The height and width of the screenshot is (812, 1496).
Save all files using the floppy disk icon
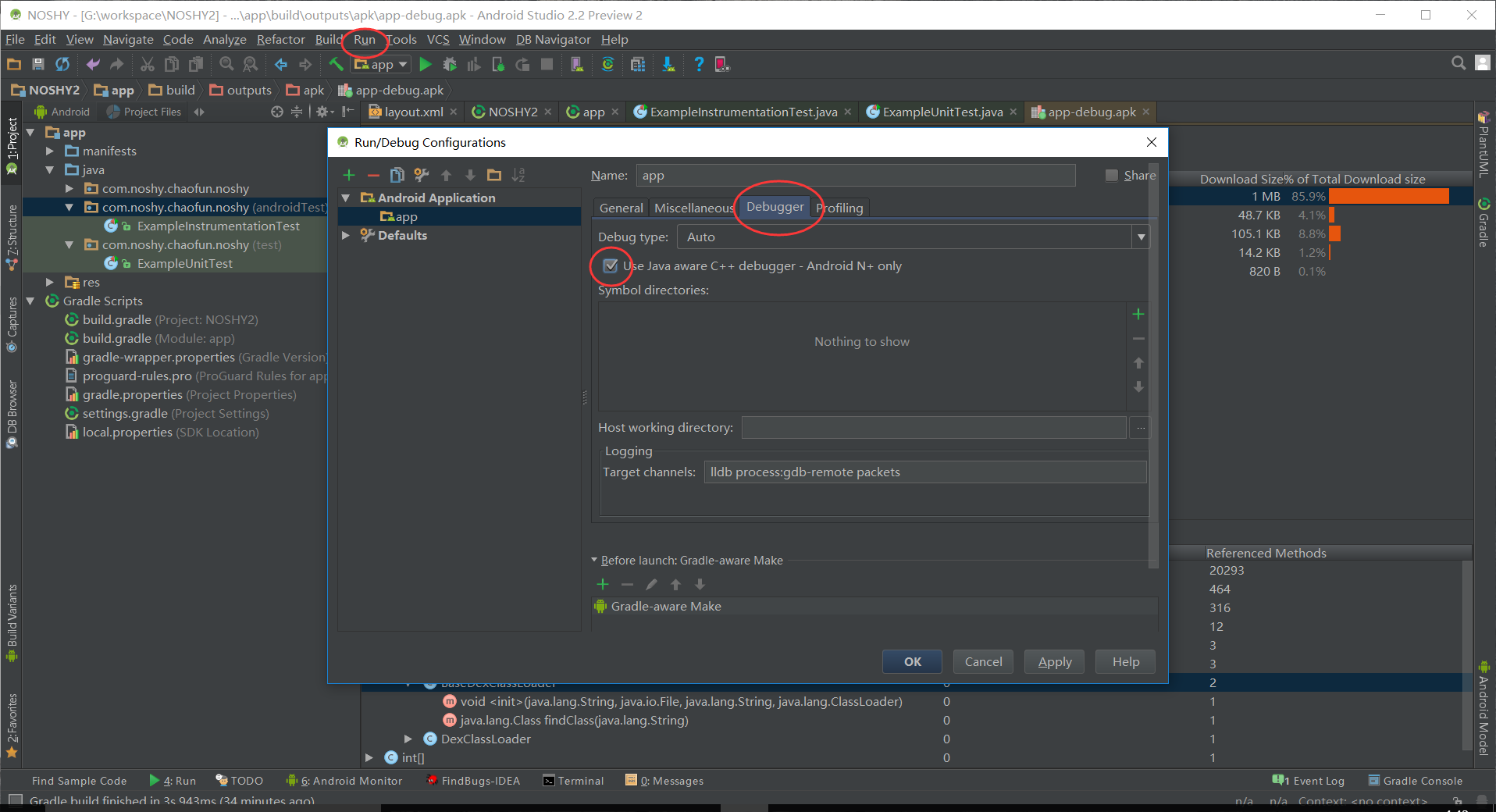(38, 64)
